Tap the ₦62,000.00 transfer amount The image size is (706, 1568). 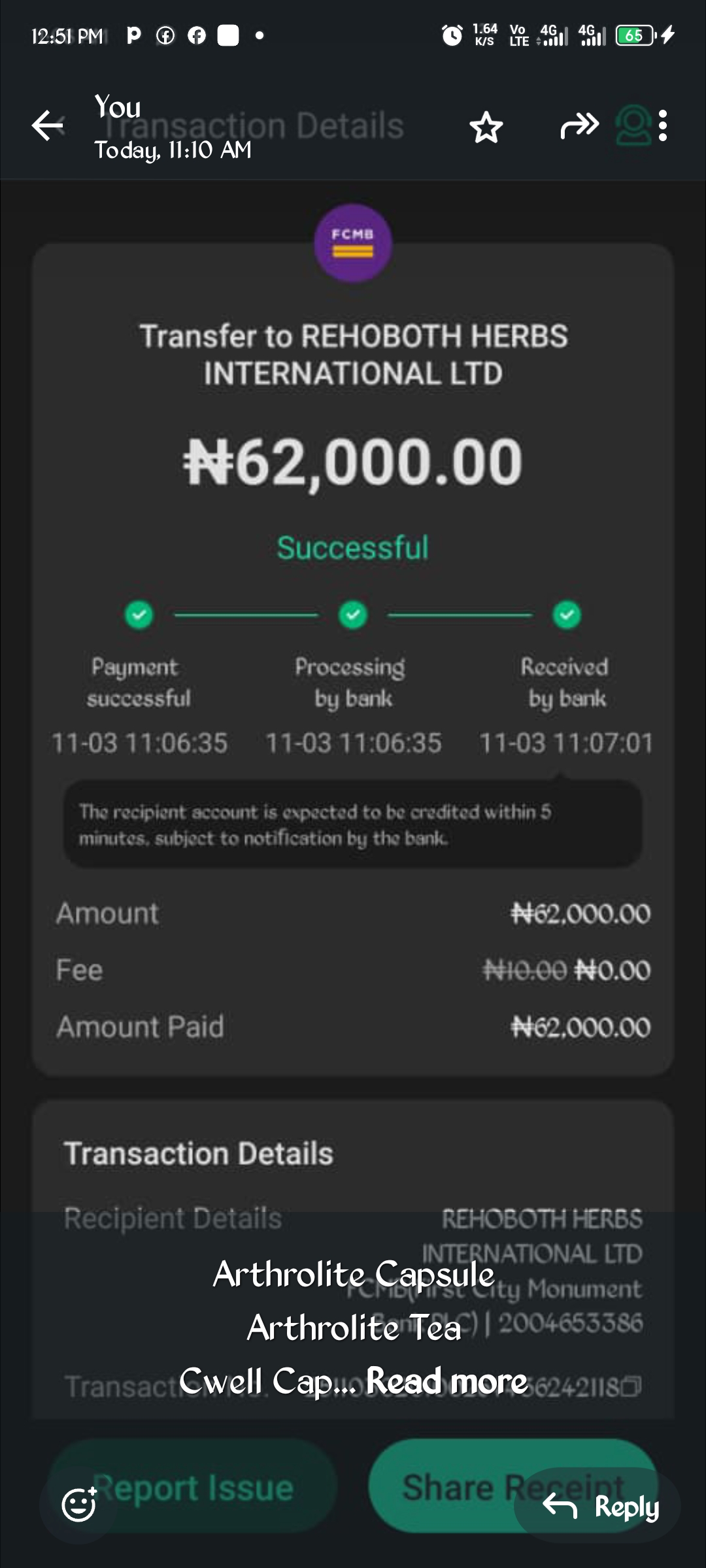point(353,462)
